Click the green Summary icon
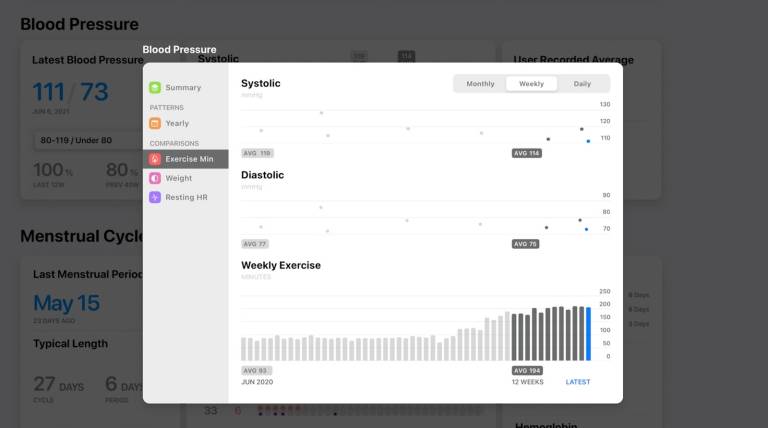The height and width of the screenshot is (428, 768). point(155,88)
